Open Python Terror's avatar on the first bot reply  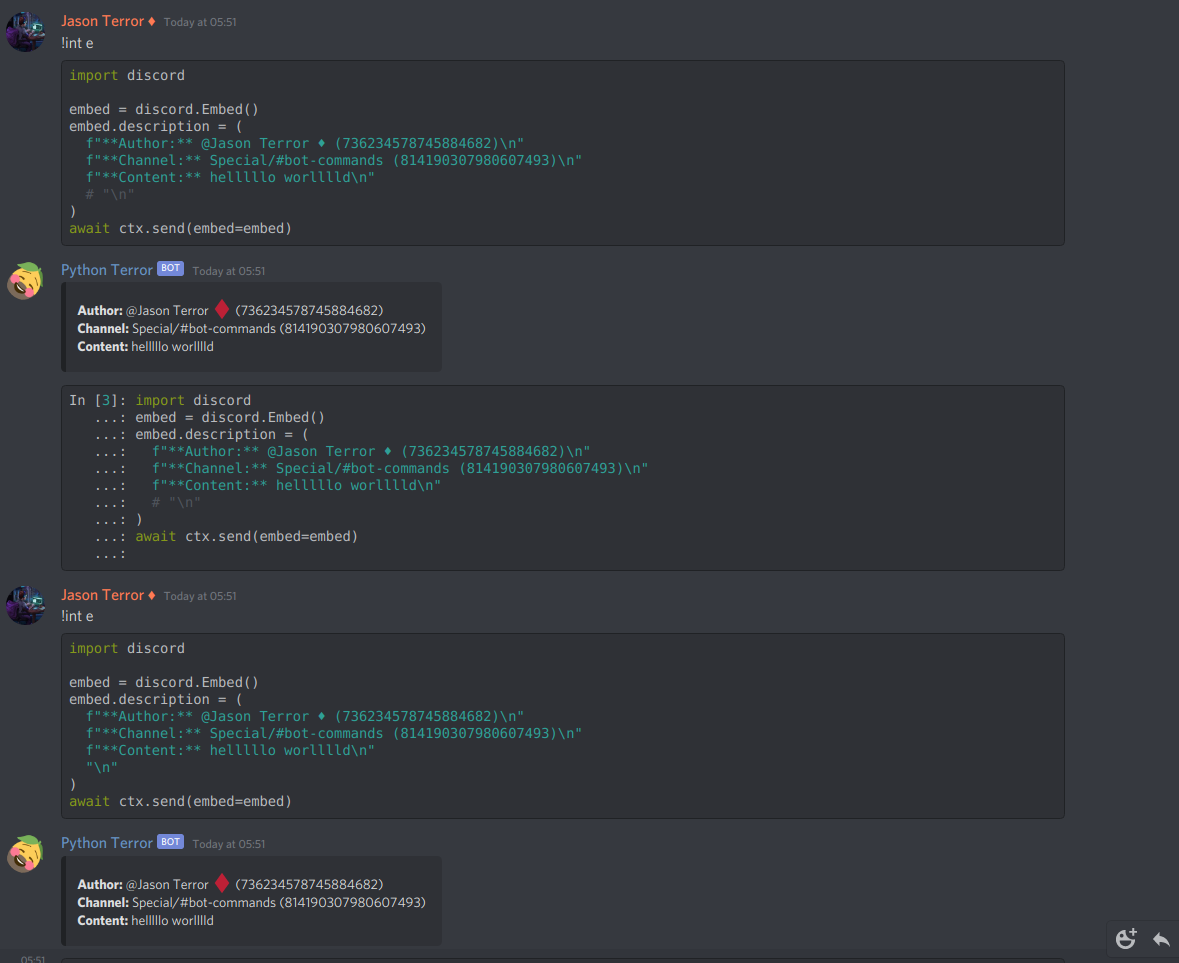[26, 280]
